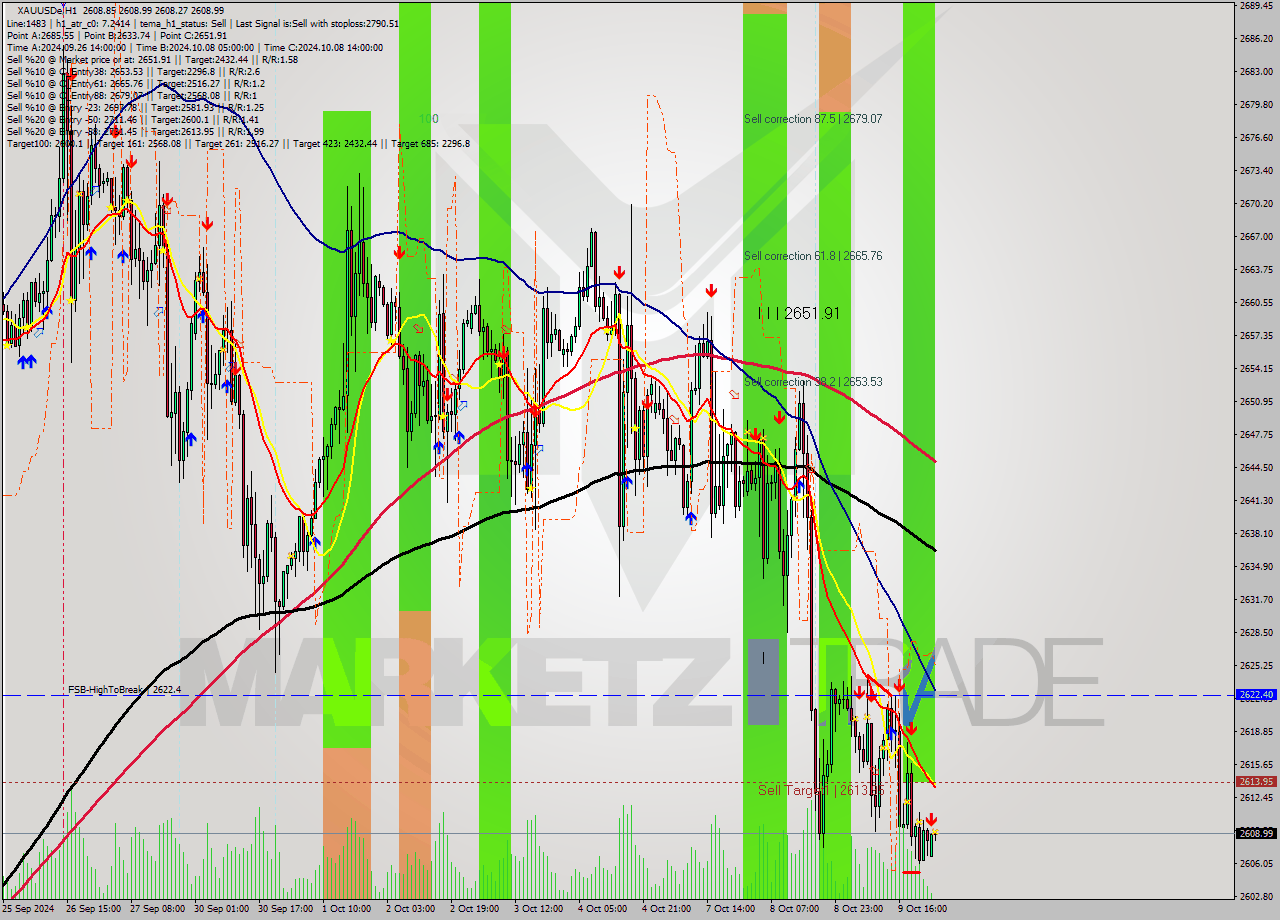This screenshot has width=1280, height=920.
Task: Select the 2650.95 price axis value
Action: tap(1256, 401)
